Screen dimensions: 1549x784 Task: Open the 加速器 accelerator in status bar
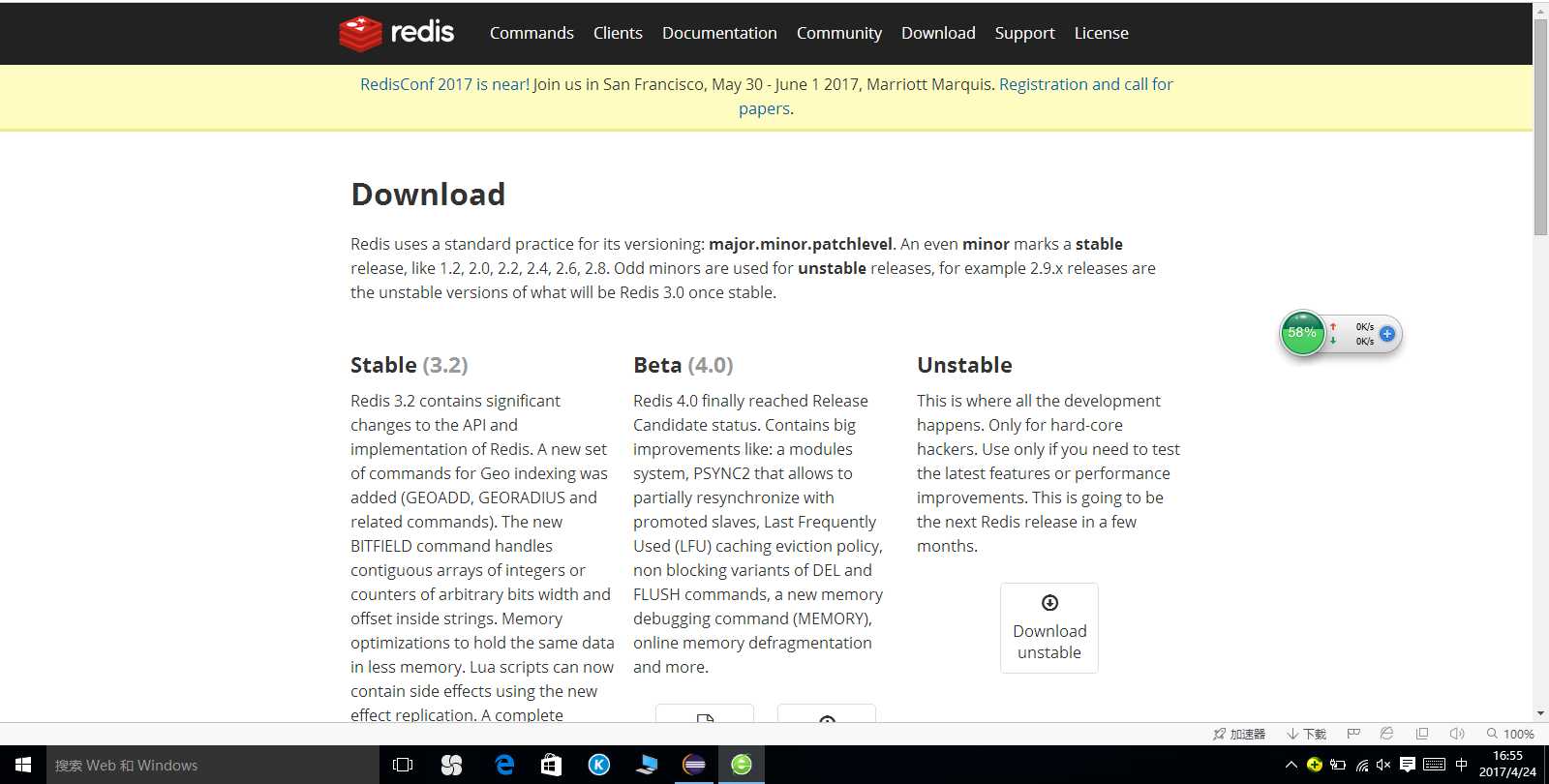click(1239, 734)
